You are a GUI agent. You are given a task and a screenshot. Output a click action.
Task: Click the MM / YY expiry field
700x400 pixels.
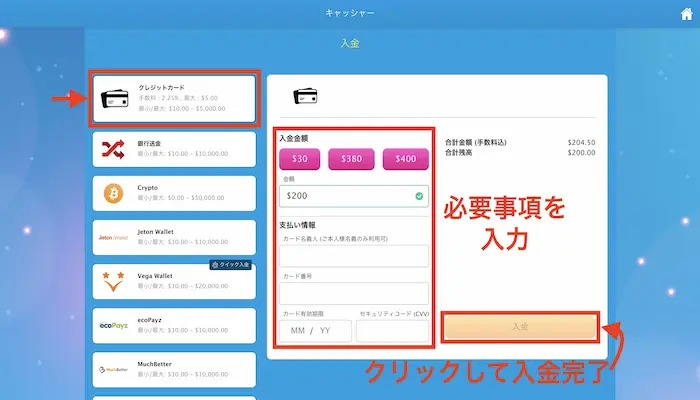pyautogui.click(x=316, y=331)
